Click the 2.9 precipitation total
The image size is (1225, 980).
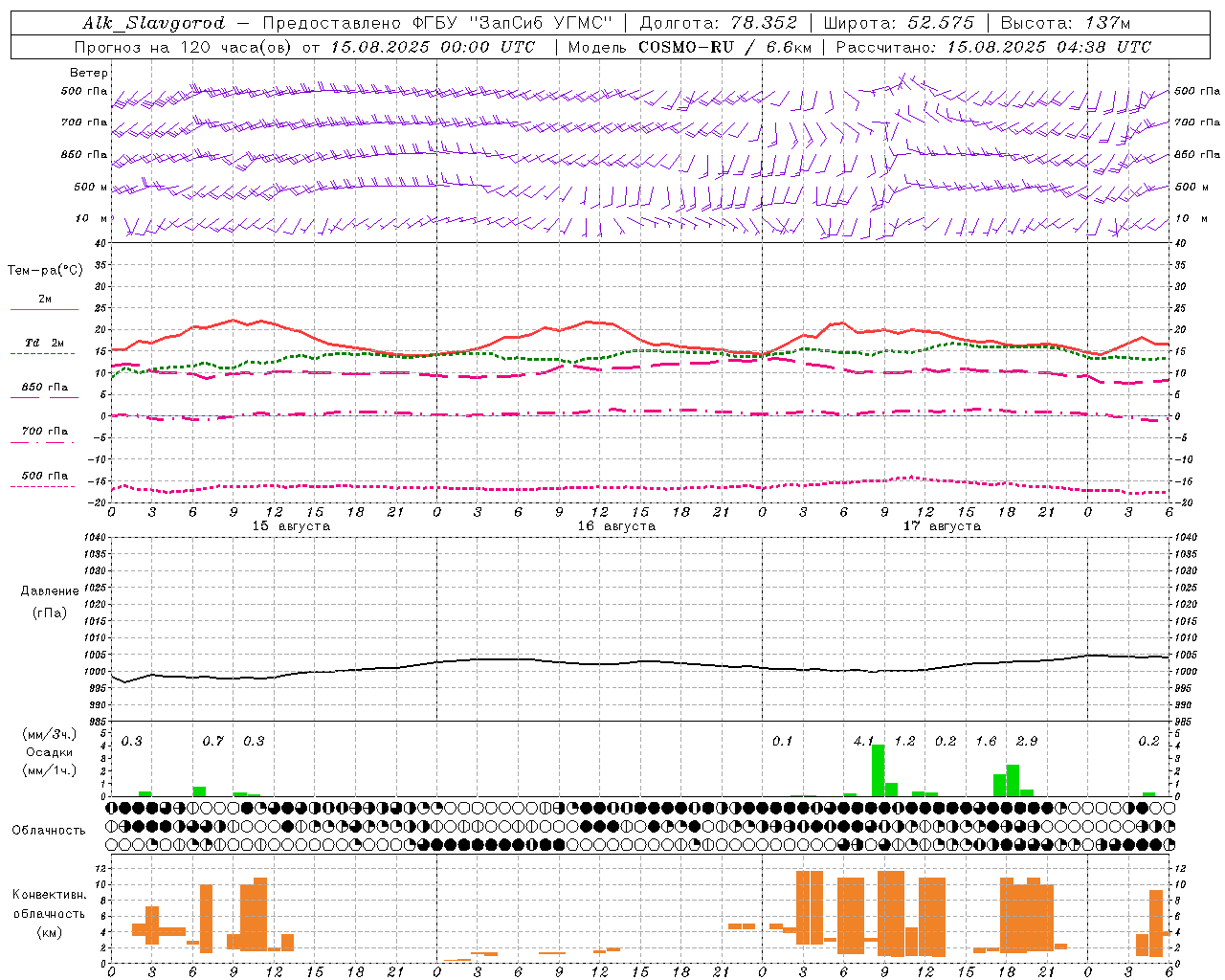point(1027,742)
